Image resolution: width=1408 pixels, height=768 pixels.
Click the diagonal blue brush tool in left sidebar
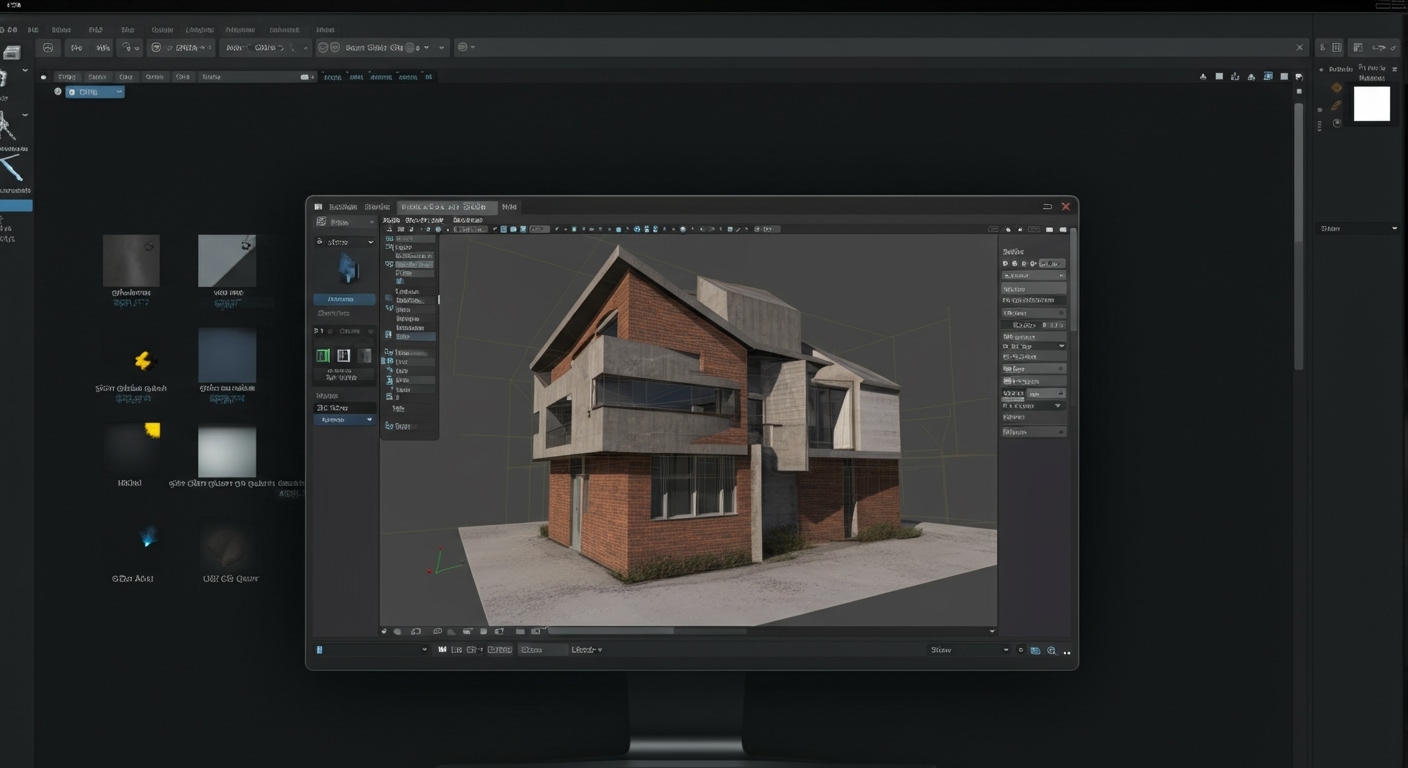pyautogui.click(x=11, y=166)
